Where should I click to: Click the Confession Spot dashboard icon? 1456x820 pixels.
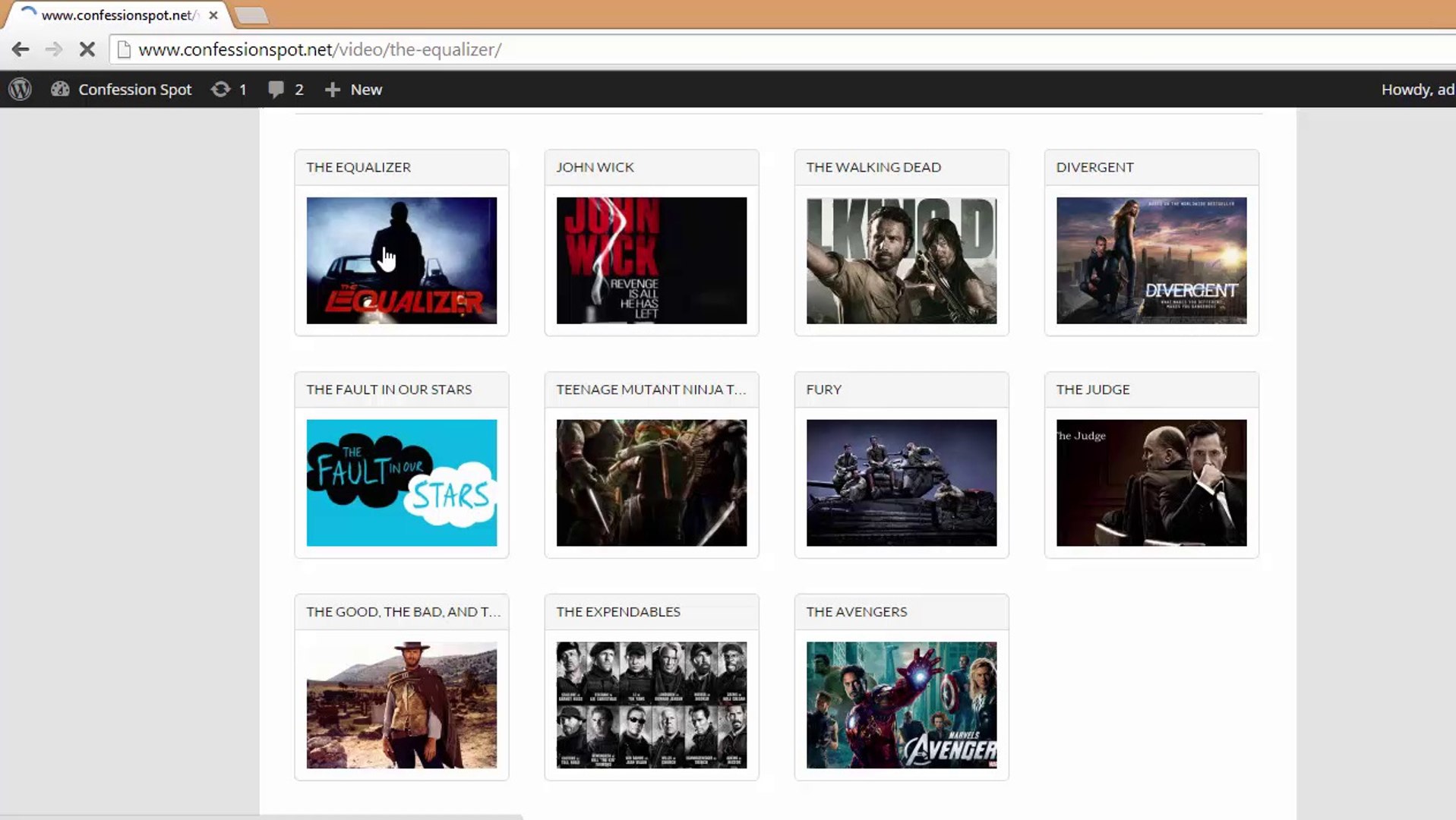[x=60, y=90]
